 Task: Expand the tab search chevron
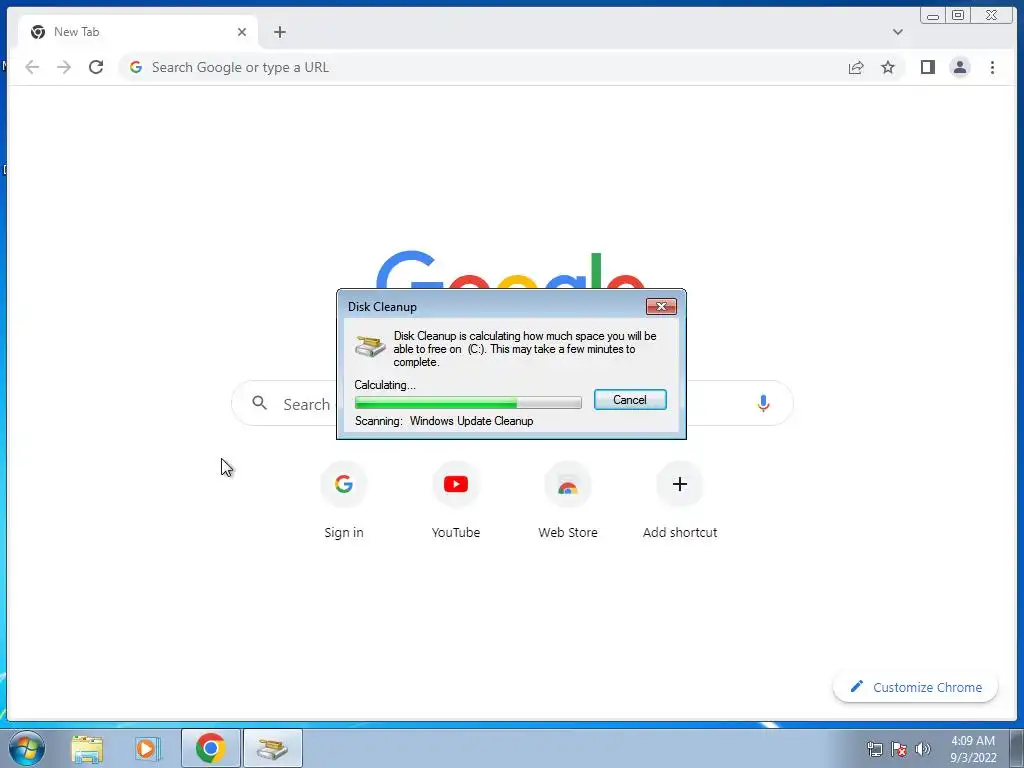(x=898, y=32)
